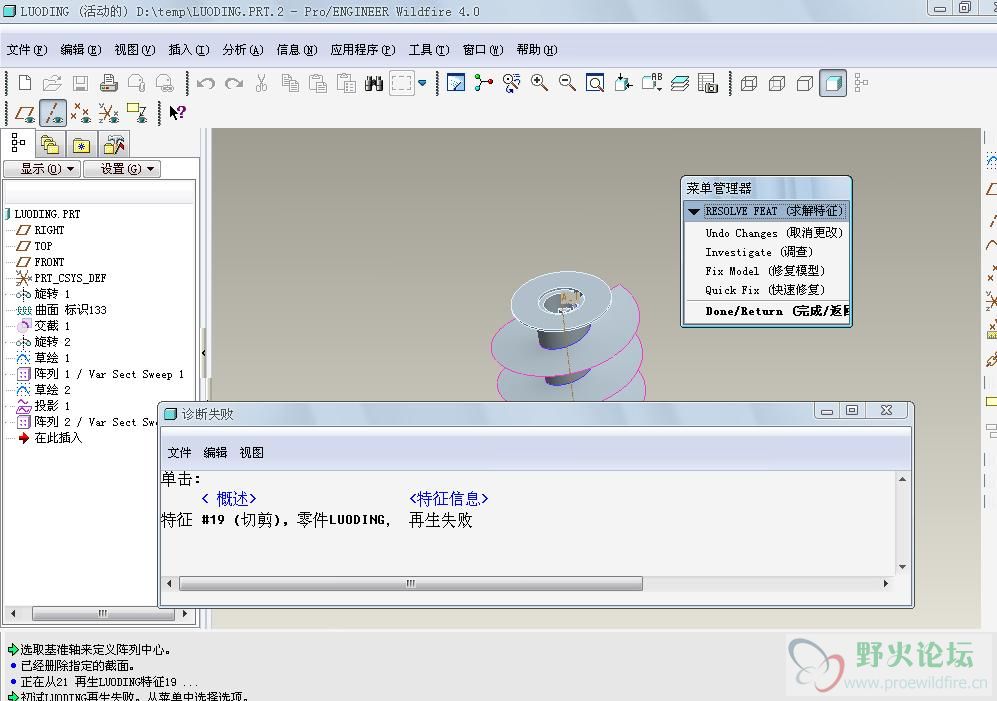Screen dimensions: 997x701
Task: Switch to Favorites tab
Action: click(x=81, y=145)
